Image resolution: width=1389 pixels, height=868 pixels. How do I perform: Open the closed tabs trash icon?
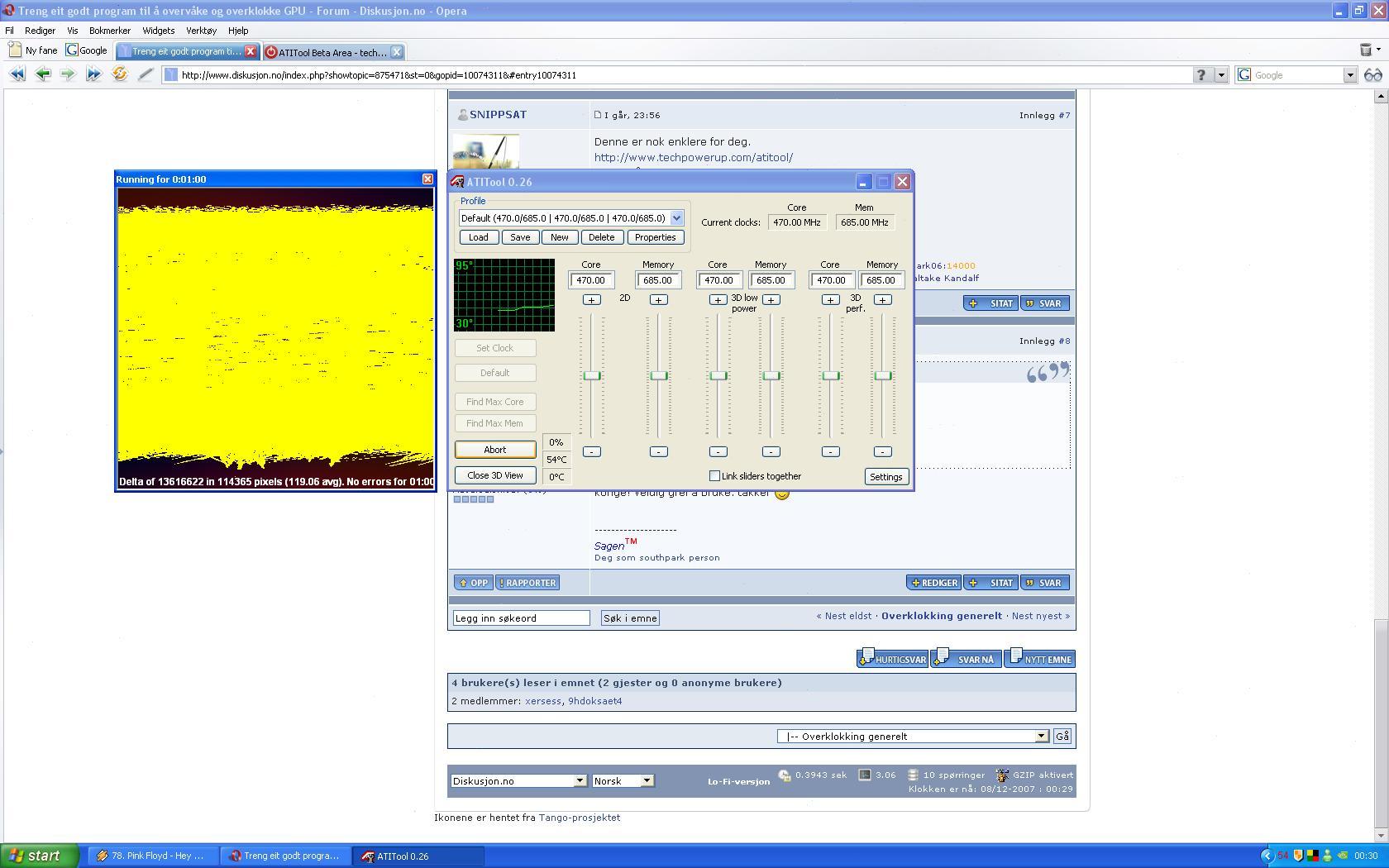point(1366,50)
